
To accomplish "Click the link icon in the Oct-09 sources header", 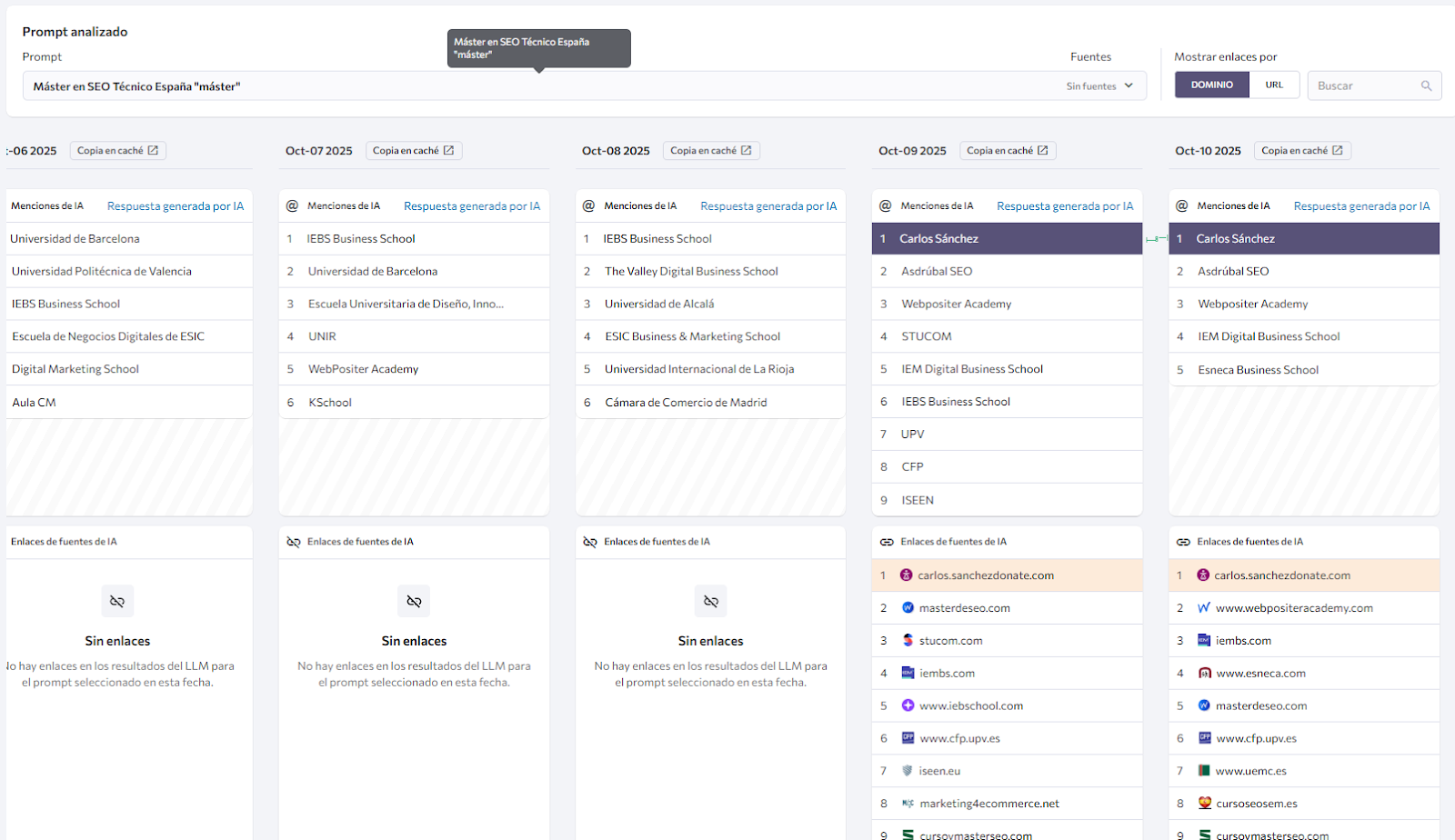I will click(887, 542).
